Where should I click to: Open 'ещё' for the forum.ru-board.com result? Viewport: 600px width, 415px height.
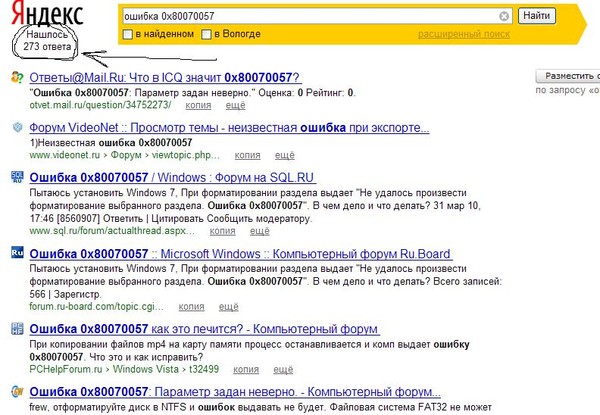coord(228,307)
